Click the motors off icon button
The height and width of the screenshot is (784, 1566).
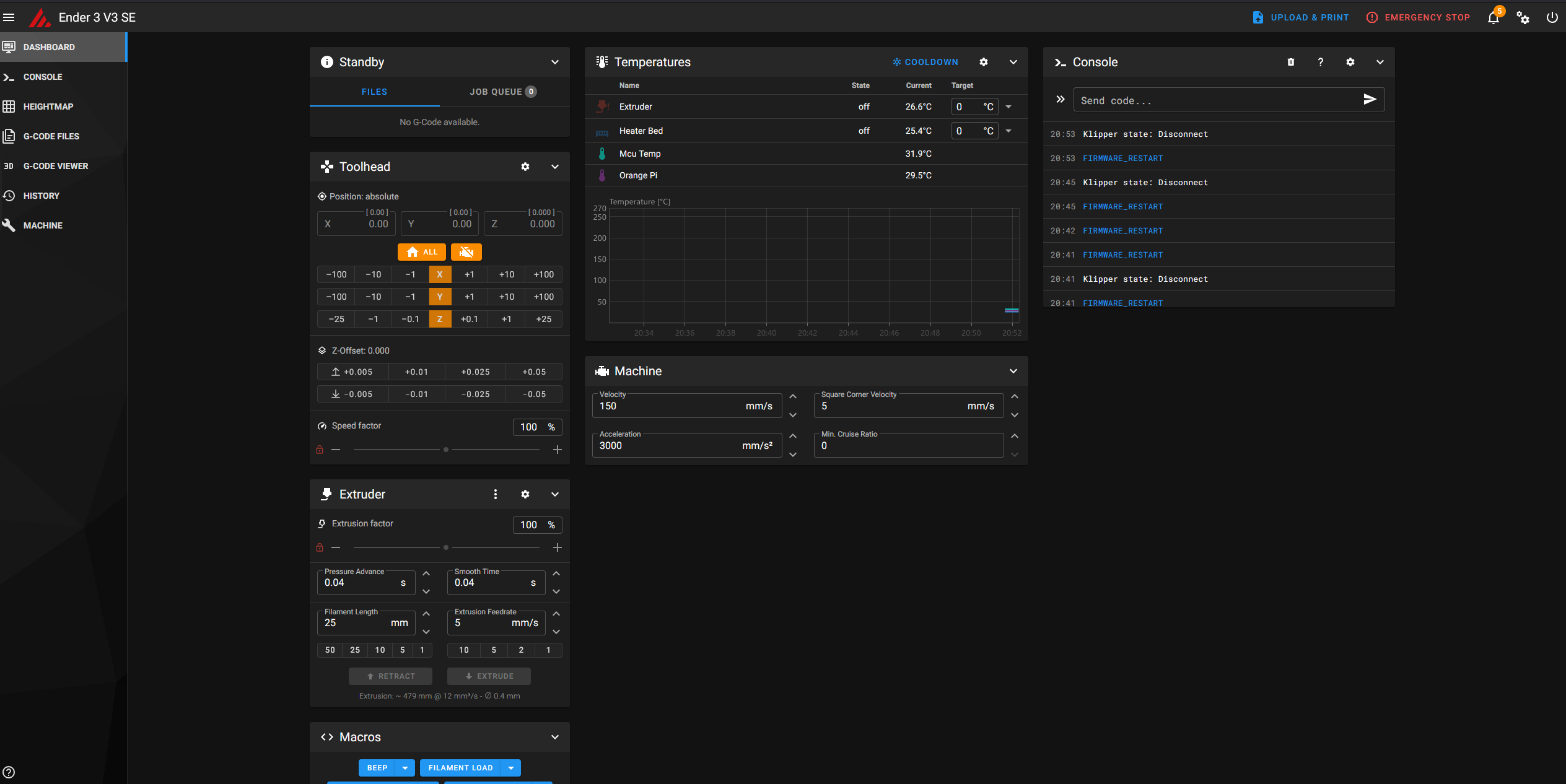[x=466, y=252]
